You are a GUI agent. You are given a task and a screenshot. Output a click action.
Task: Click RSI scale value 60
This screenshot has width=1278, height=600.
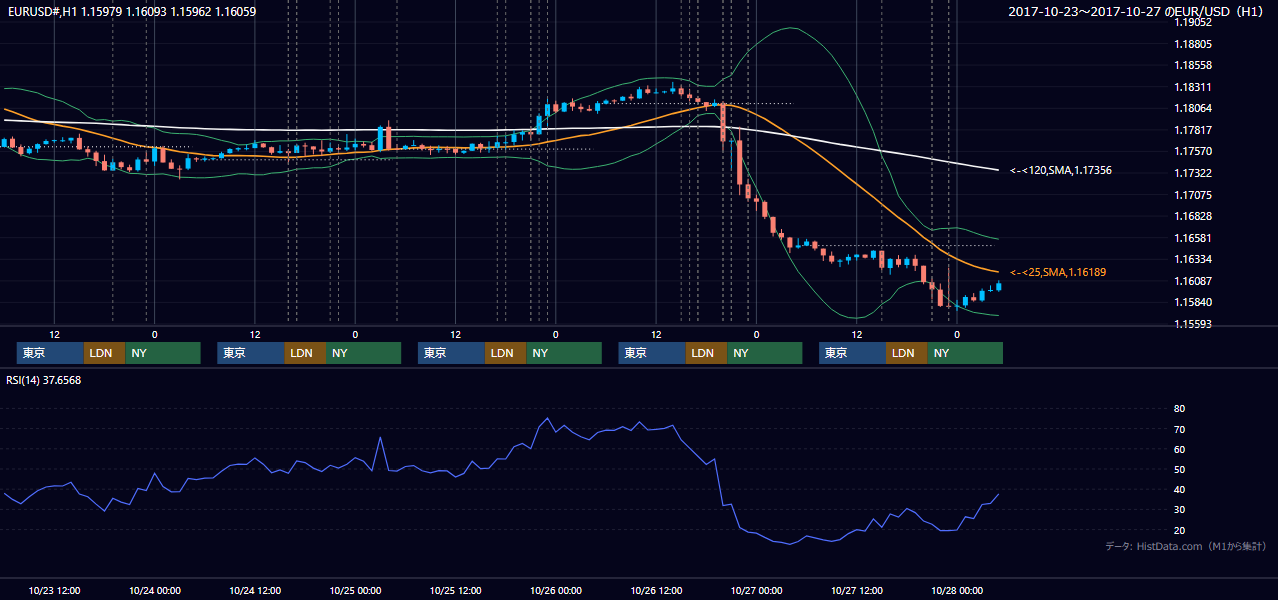point(1180,449)
